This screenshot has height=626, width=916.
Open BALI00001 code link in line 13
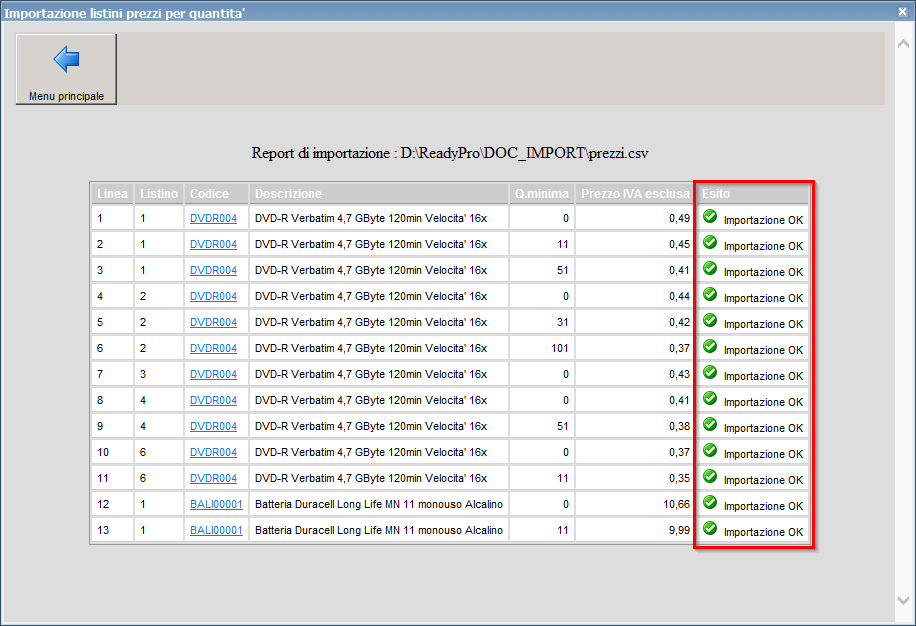(216, 530)
